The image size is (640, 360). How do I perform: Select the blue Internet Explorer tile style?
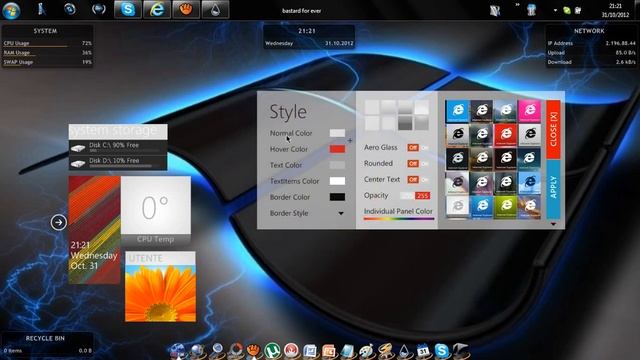458,111
